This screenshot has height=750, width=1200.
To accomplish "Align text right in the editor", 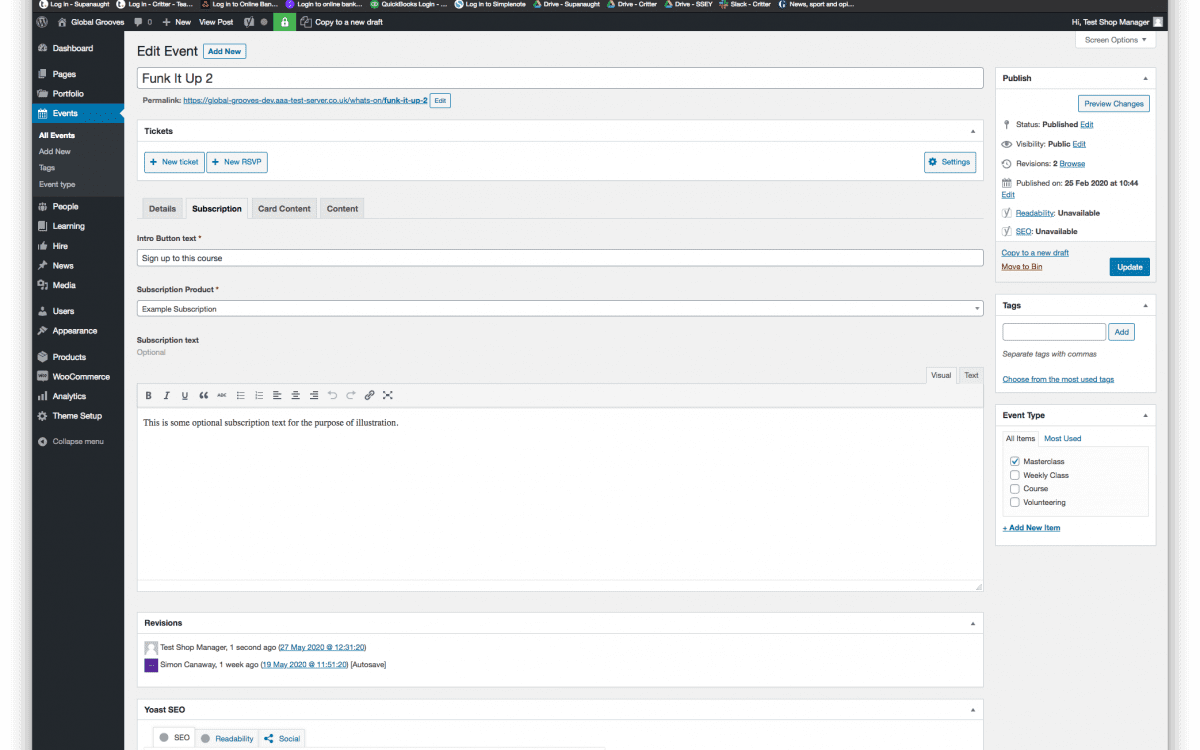I will click(x=314, y=396).
